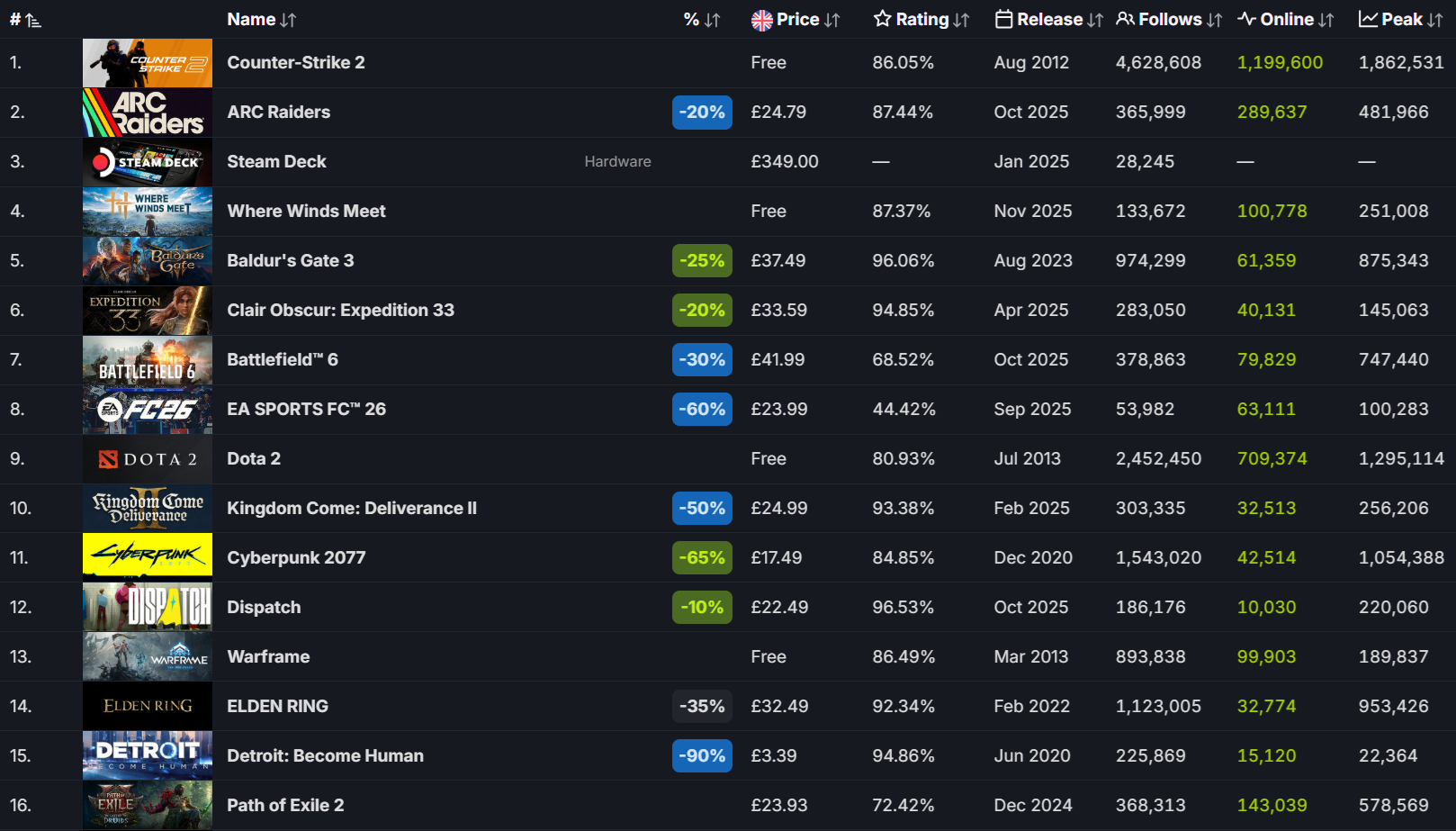Click the 22,364 peak value
The height and width of the screenshot is (831, 1456).
1388,755
